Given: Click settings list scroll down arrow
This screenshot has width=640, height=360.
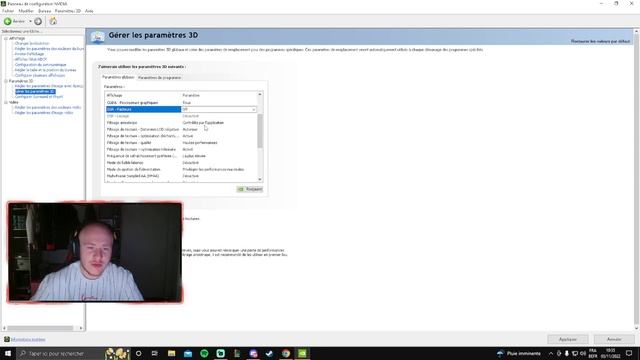Looking at the screenshot, I should pos(260,179).
